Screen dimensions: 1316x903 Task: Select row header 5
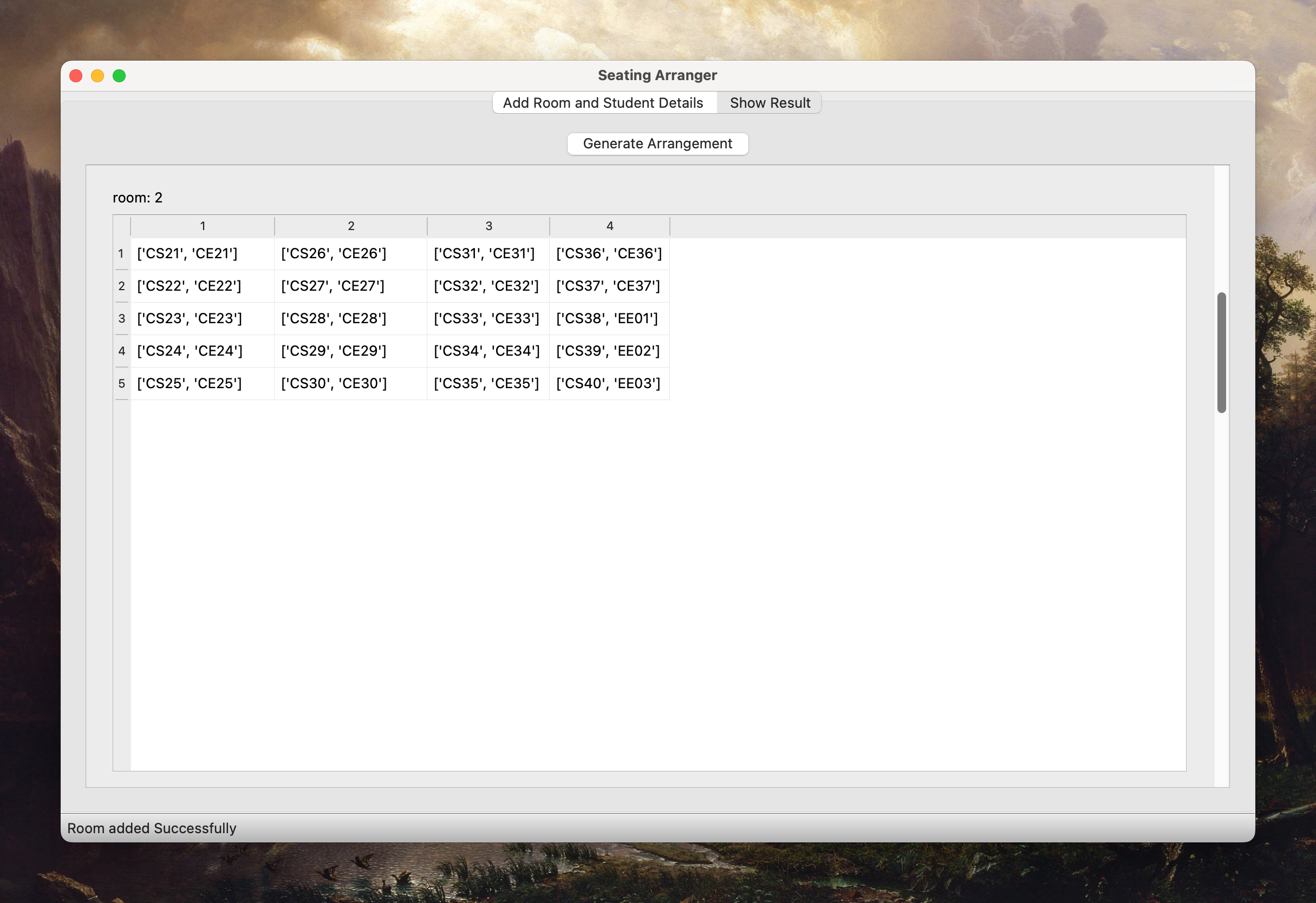[x=121, y=384]
